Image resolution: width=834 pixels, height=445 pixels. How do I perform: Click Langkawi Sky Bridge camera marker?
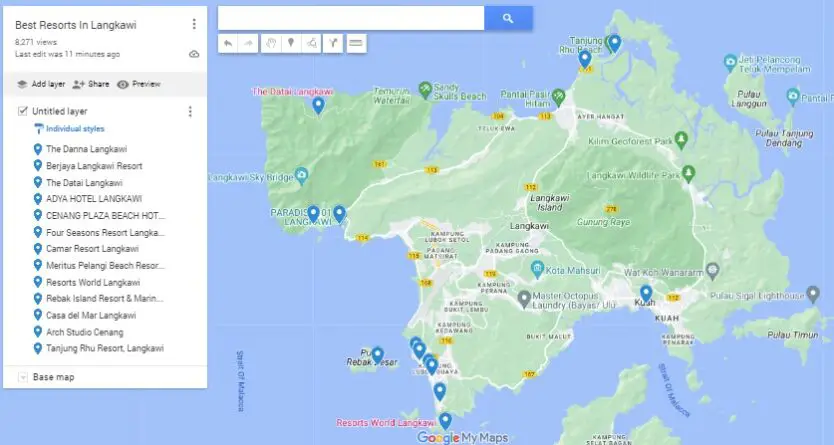pos(302,175)
